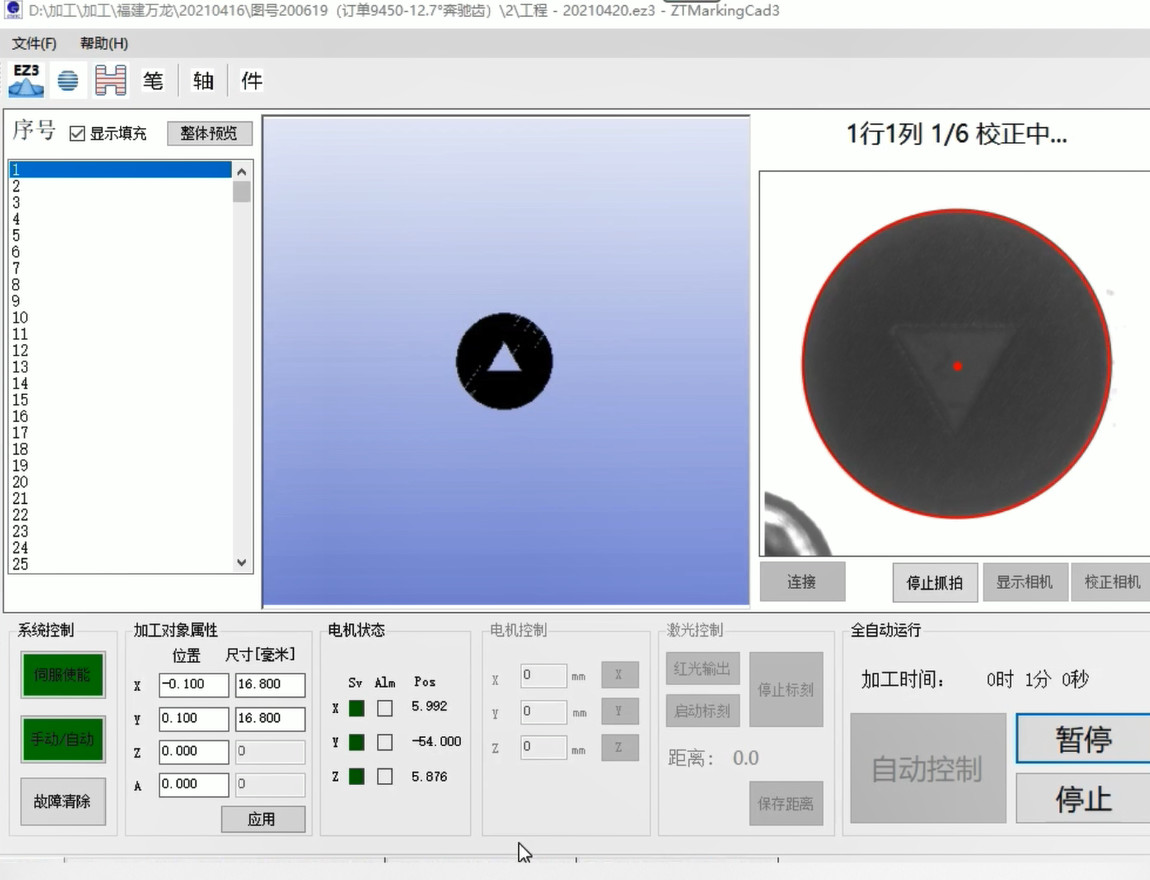Click the blue striped sphere toolbar icon
The height and width of the screenshot is (880, 1150).
[x=68, y=81]
